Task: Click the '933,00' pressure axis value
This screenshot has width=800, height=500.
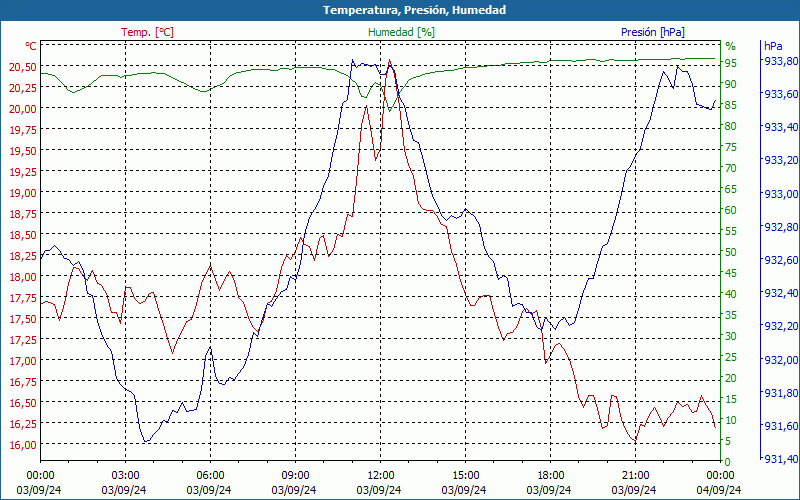Action: click(781, 194)
